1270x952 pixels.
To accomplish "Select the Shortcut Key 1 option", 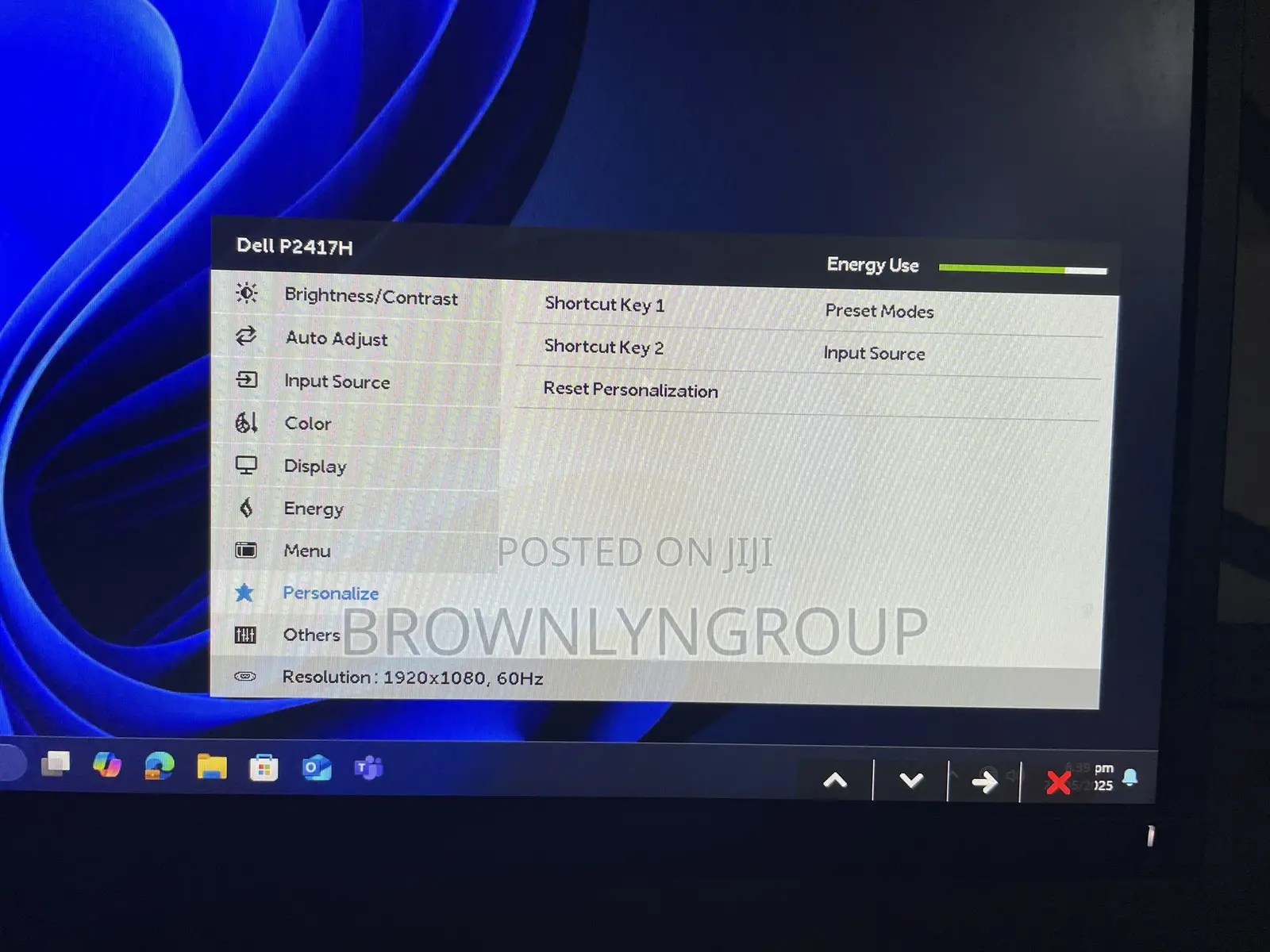I will point(604,305).
